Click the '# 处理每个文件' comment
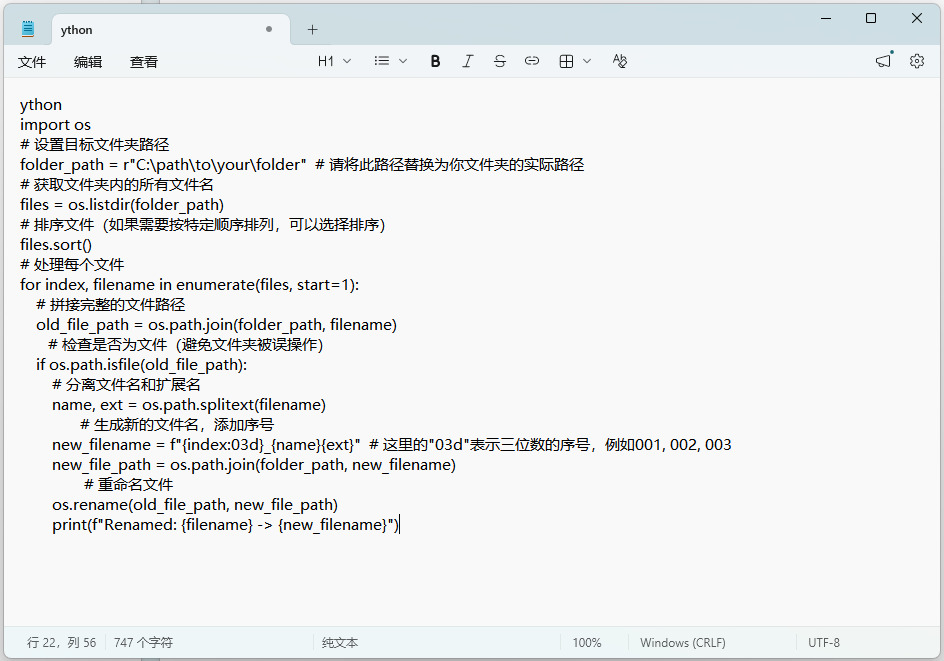This screenshot has height=661, width=944. tap(72, 264)
